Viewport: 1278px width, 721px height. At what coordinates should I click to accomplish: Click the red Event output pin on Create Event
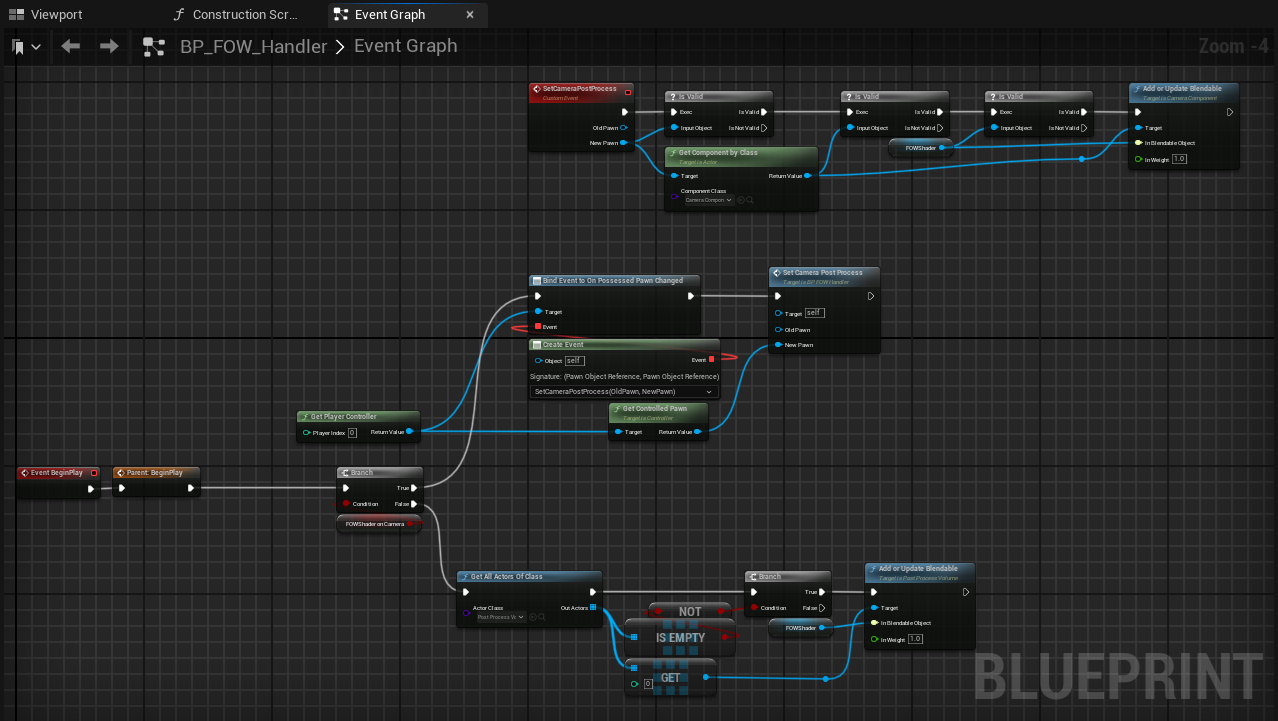click(x=711, y=360)
